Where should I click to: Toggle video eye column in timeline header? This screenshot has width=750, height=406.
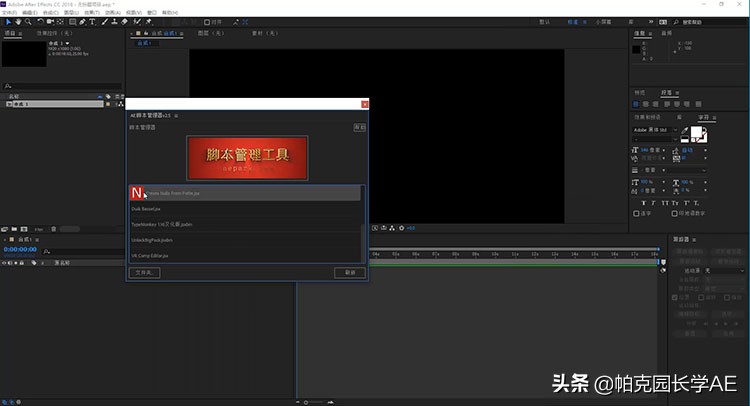(x=4, y=263)
